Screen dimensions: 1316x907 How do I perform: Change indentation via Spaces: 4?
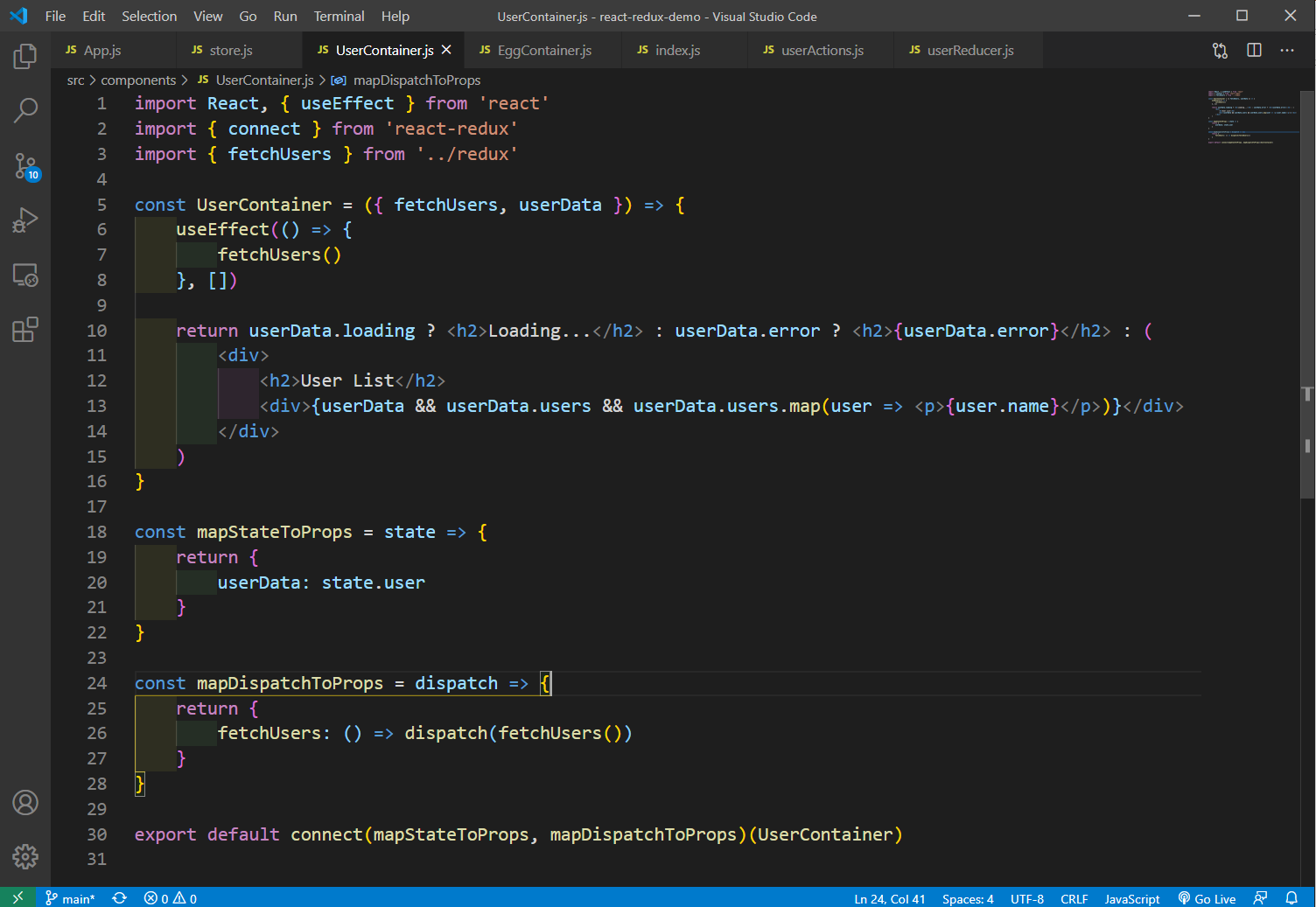click(968, 898)
